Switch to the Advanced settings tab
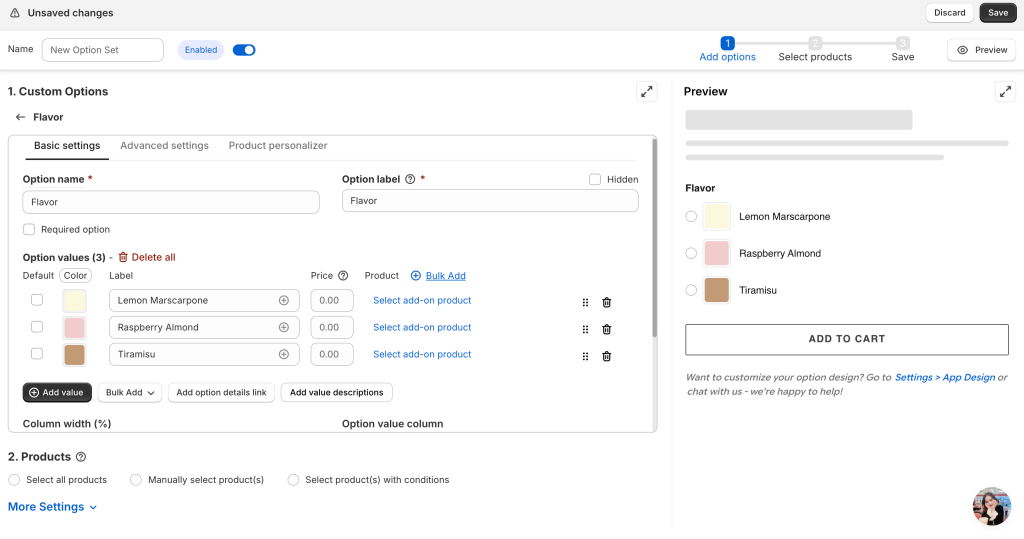Image resolution: width=1024 pixels, height=539 pixels. 164,146
